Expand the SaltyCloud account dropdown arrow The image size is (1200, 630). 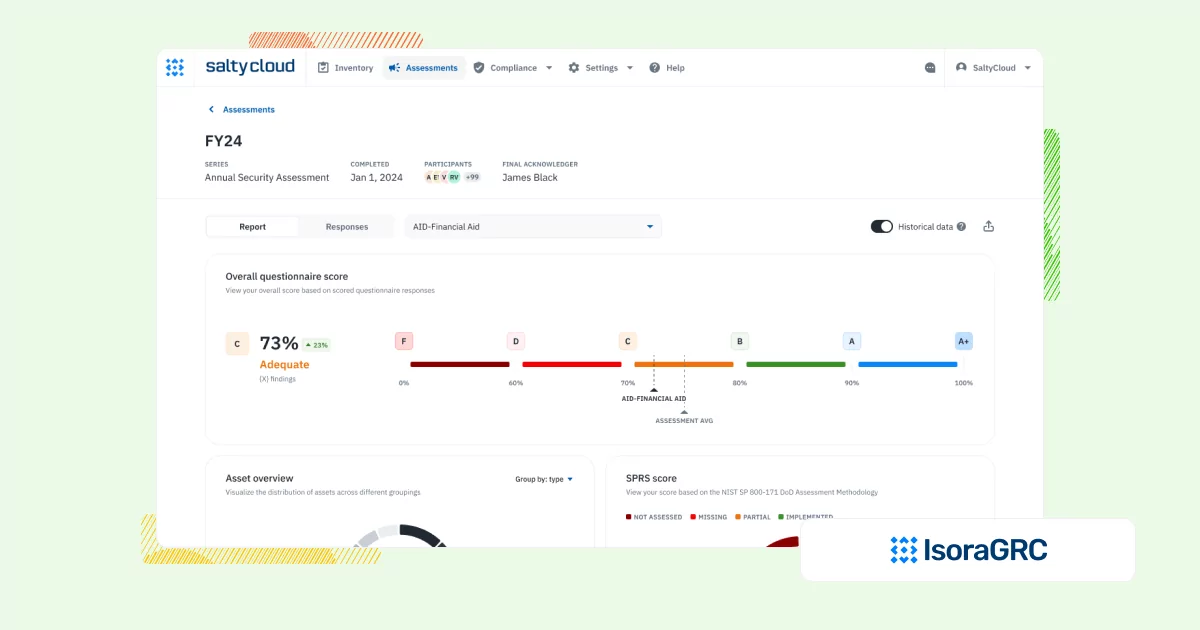[1028, 68]
